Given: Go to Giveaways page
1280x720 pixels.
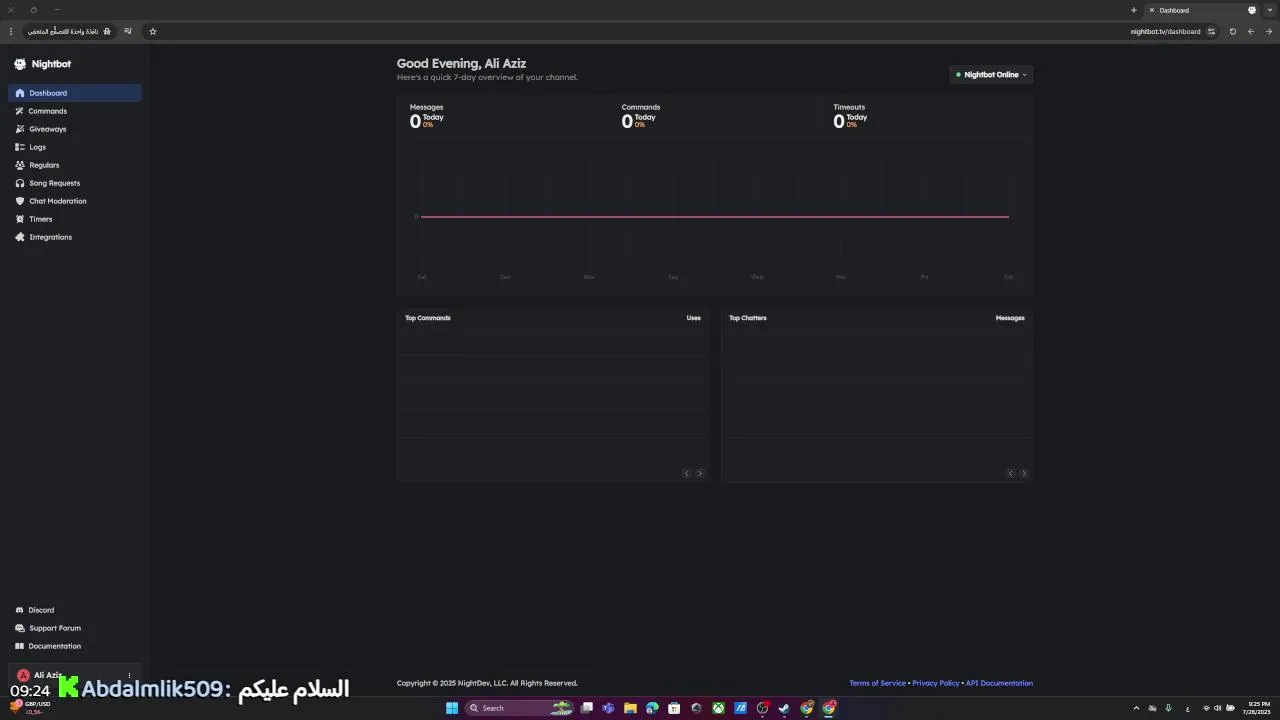Looking at the screenshot, I should click(75, 129).
